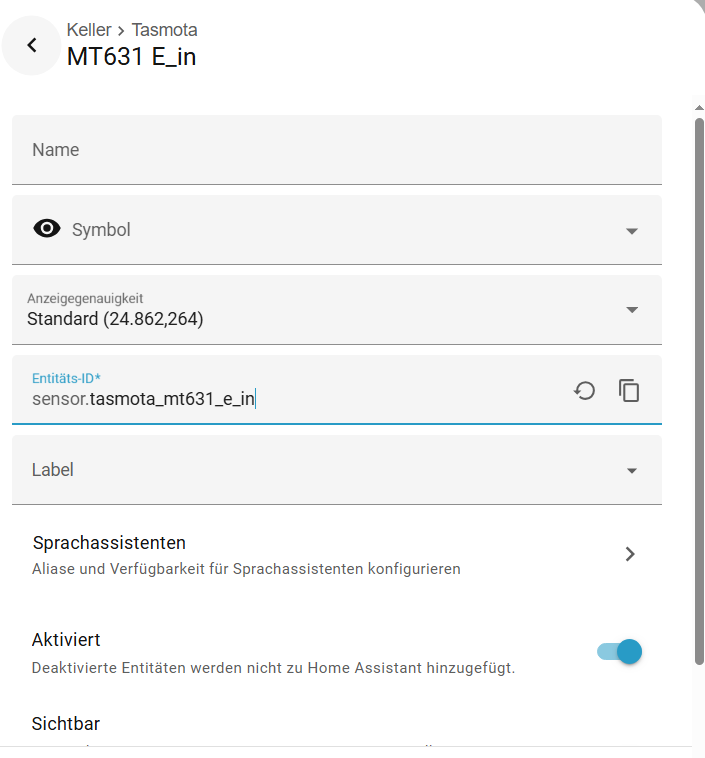This screenshot has width=705, height=758.
Task: Click into the Name text field
Action: 336,150
